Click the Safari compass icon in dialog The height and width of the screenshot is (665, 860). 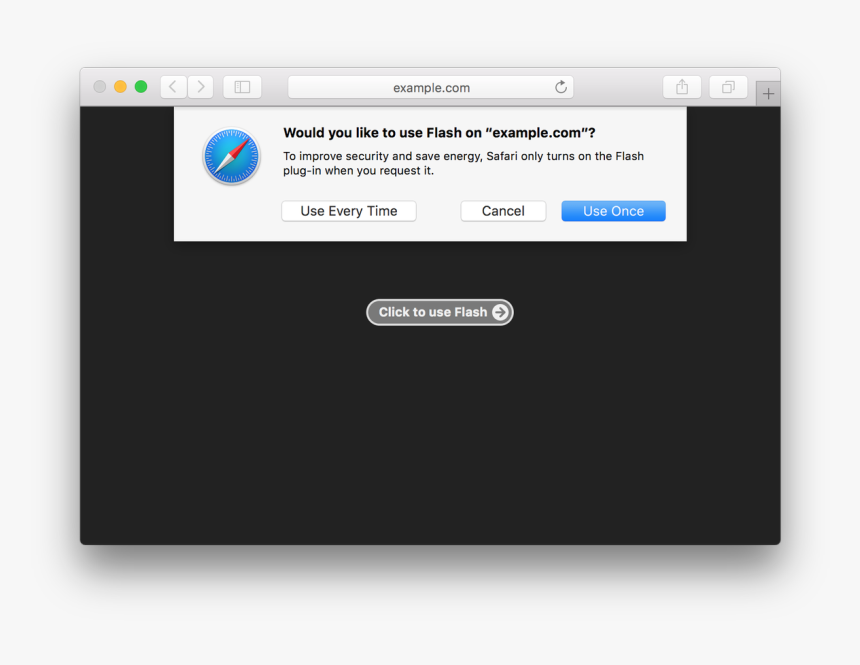tap(231, 156)
